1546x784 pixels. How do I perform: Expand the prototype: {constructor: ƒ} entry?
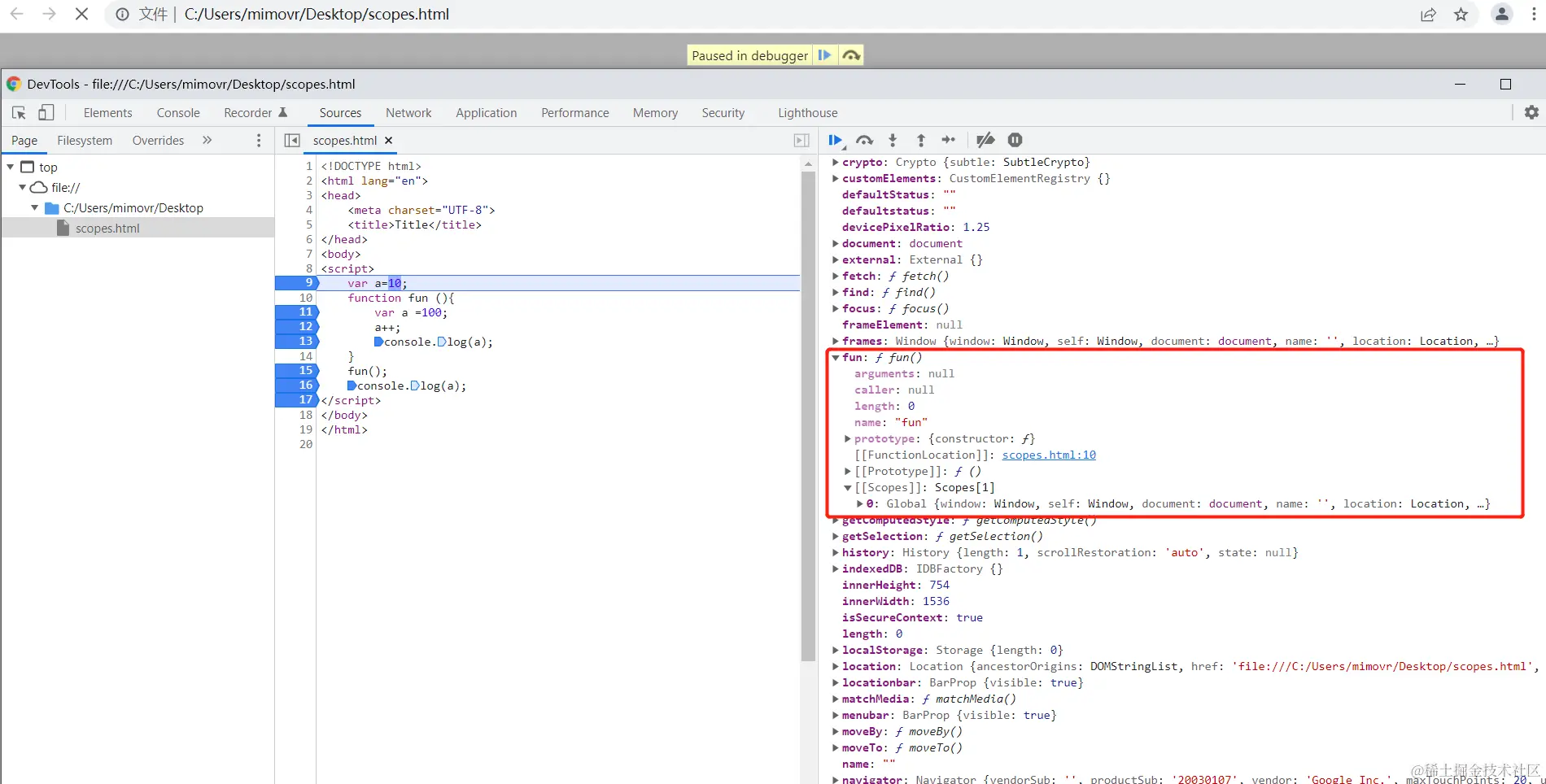tap(848, 439)
